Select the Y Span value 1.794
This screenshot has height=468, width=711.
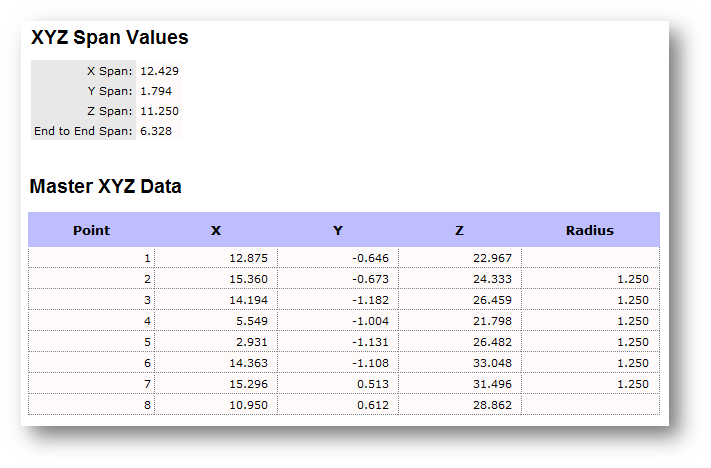pyautogui.click(x=156, y=91)
